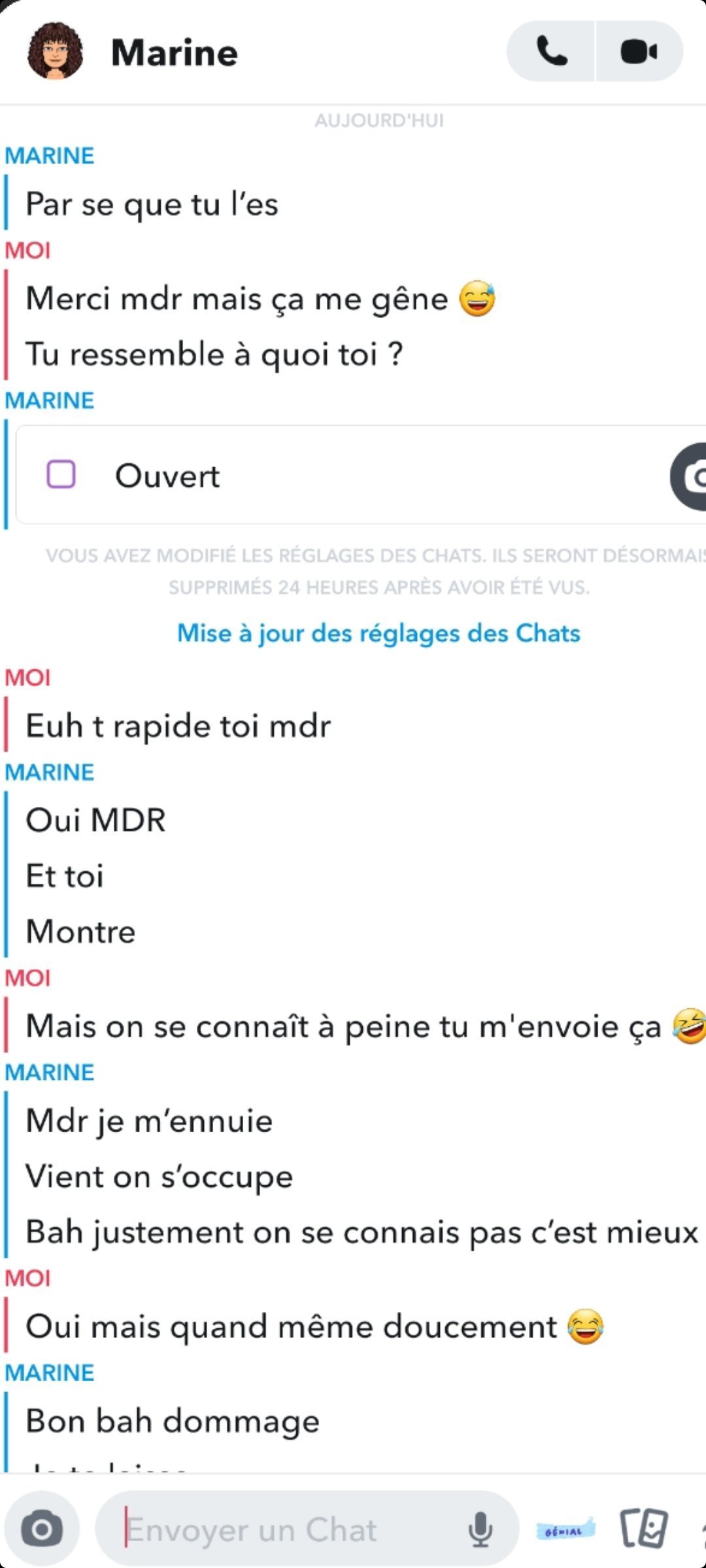Open Marine's Bitmoji avatar profile
706x1568 pixels.
[x=55, y=51]
